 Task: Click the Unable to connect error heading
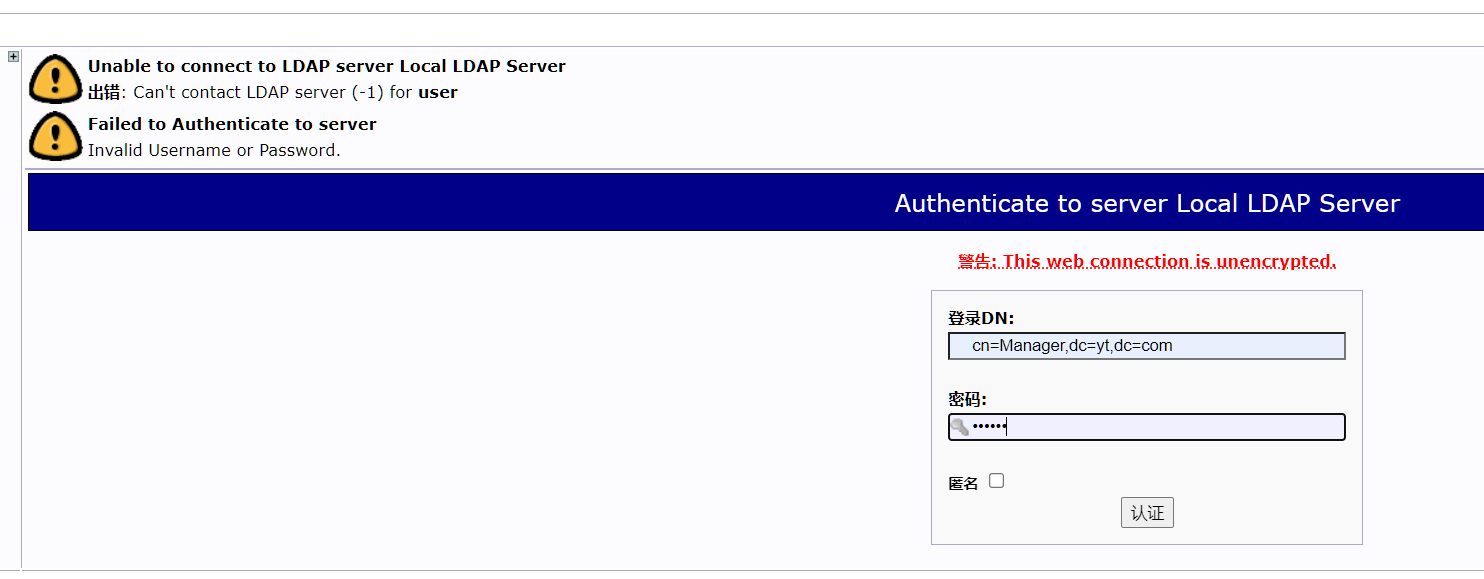[x=326, y=66]
